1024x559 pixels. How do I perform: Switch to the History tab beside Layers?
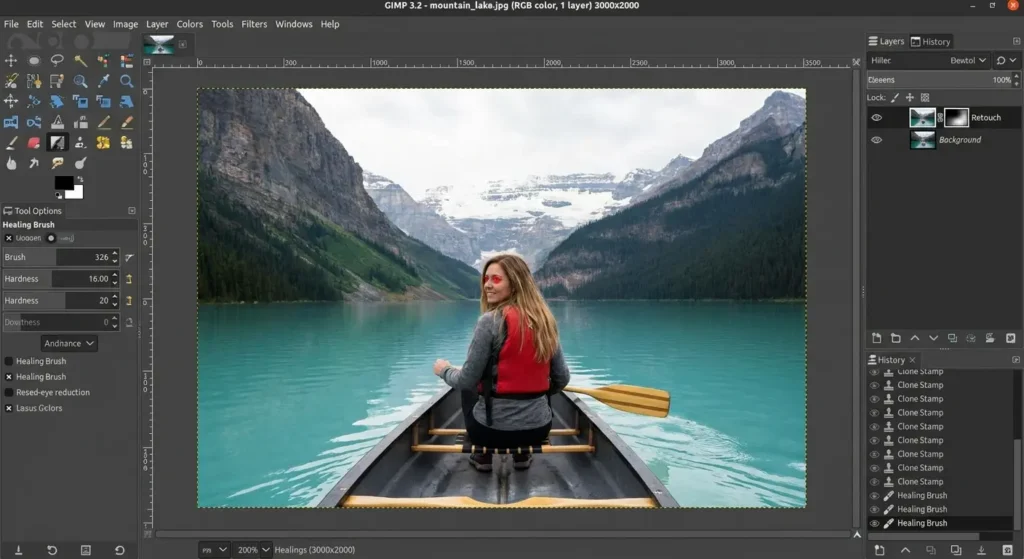click(x=931, y=41)
